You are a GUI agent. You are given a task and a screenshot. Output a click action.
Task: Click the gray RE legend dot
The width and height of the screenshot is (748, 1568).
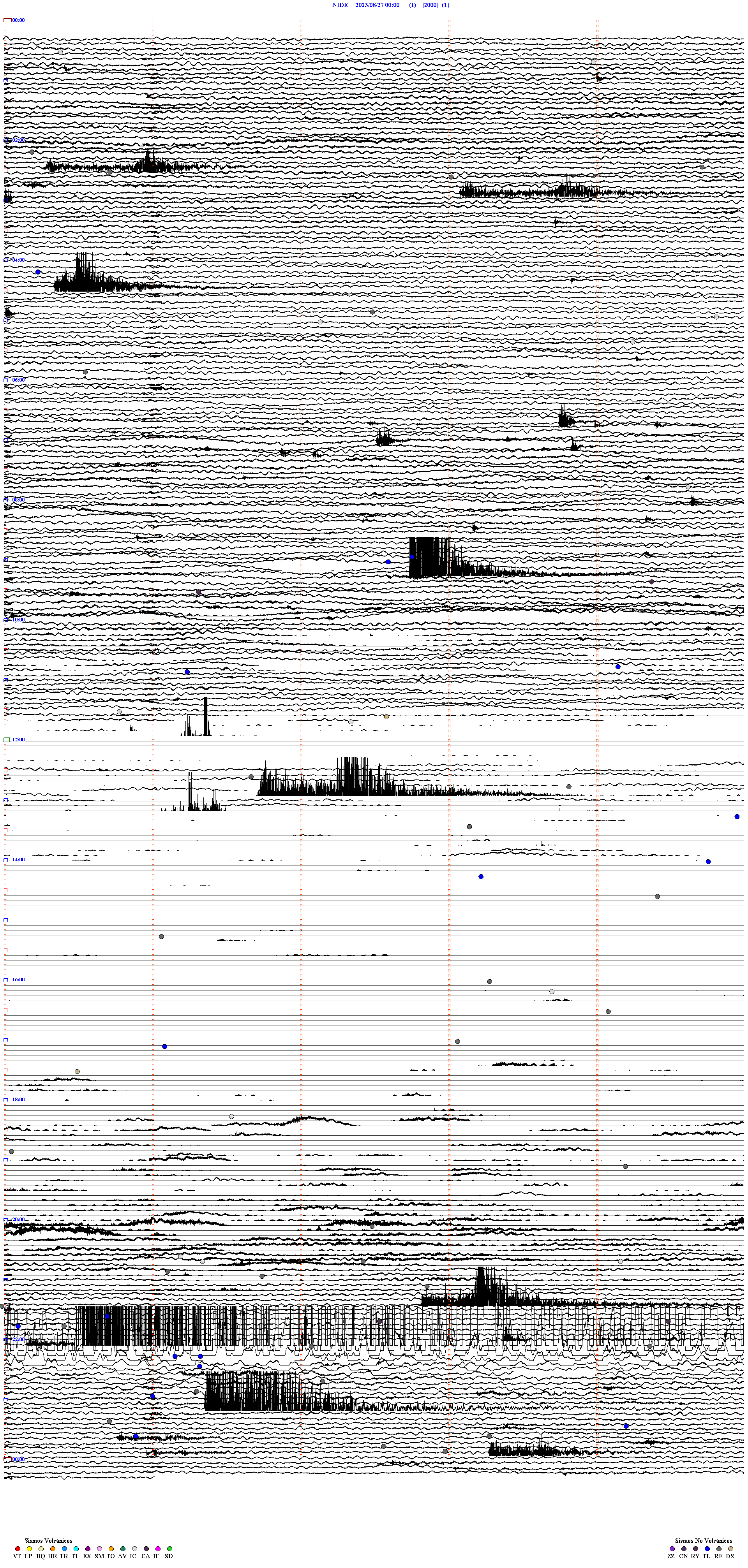[x=719, y=1549]
